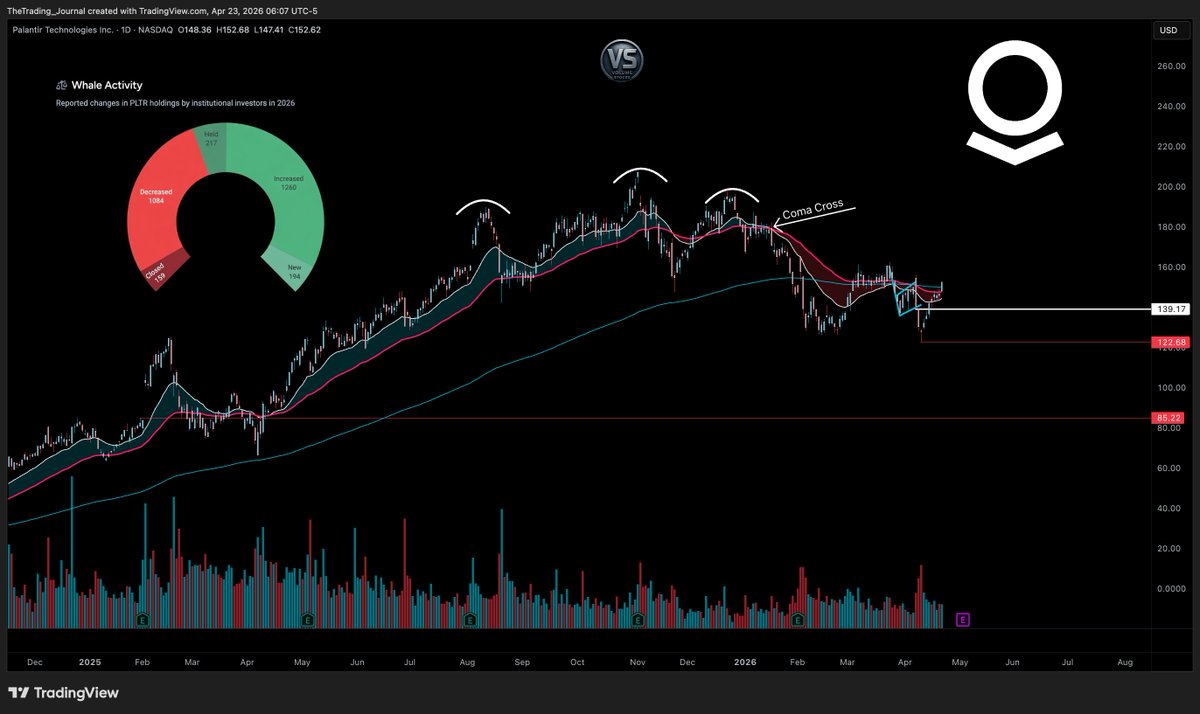This screenshot has height=714, width=1200.
Task: Click the 40.00 price axis label
Action: pyautogui.click(x=1169, y=508)
